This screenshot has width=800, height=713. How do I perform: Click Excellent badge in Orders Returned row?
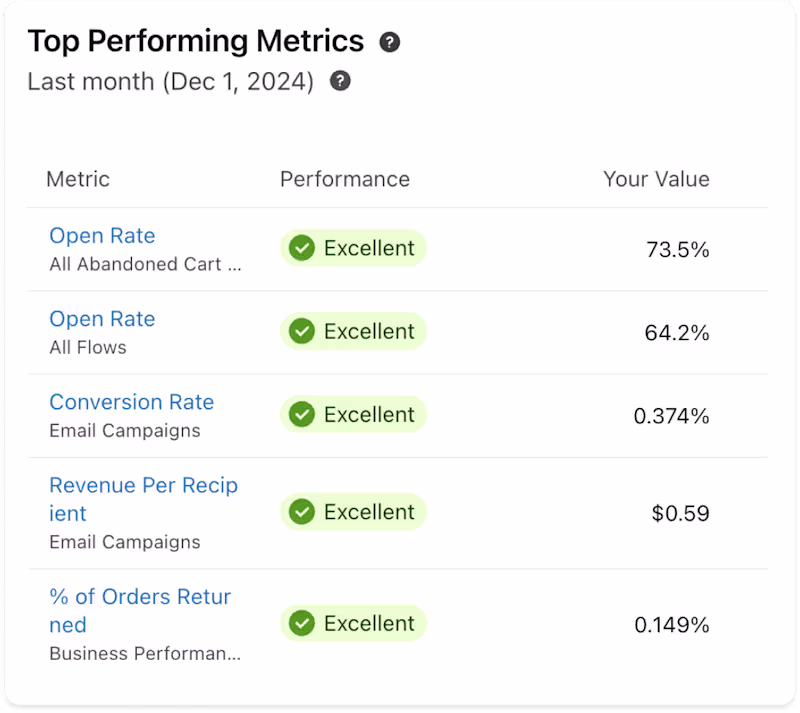pyautogui.click(x=367, y=624)
